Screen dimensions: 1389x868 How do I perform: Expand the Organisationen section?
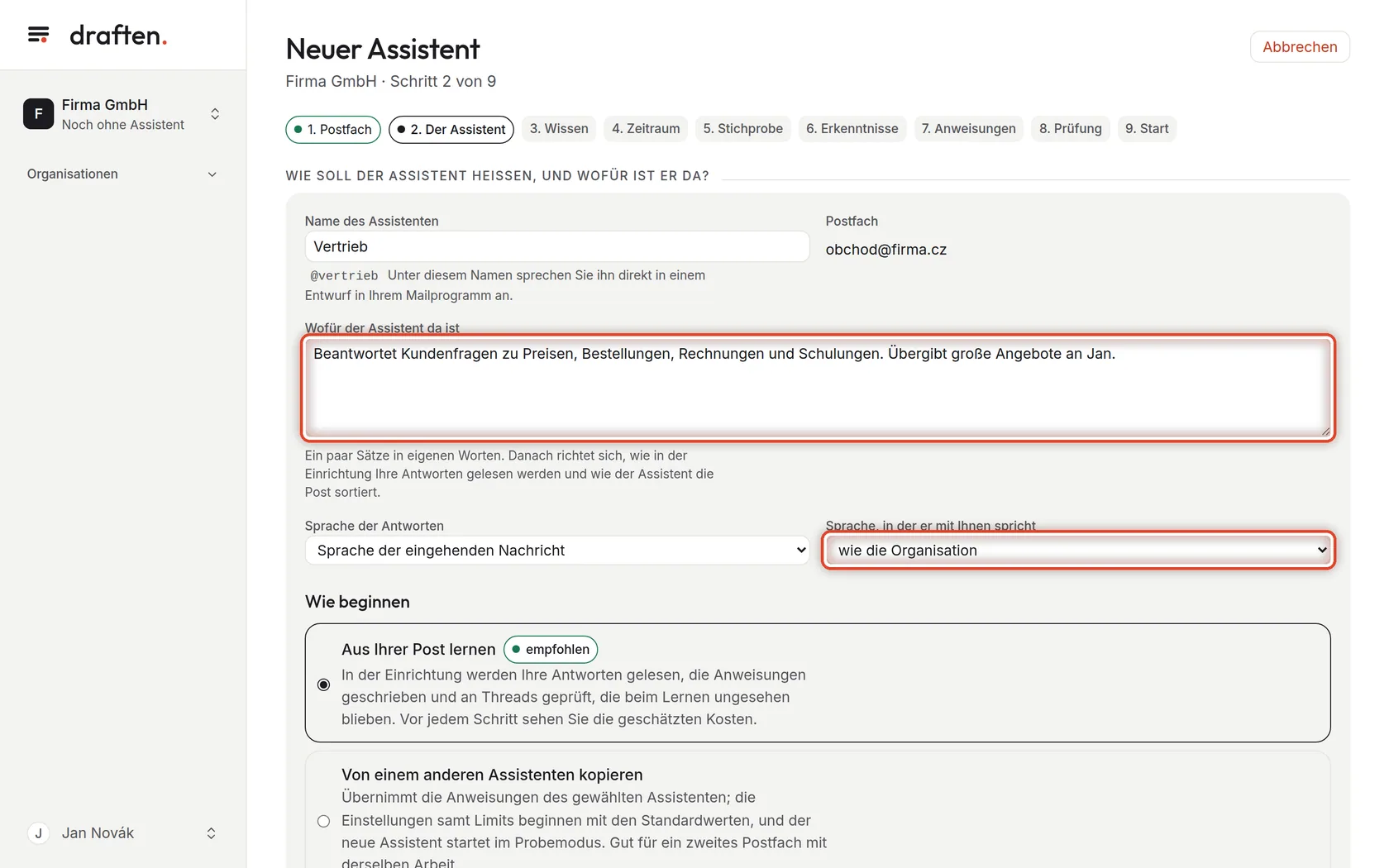coord(122,174)
